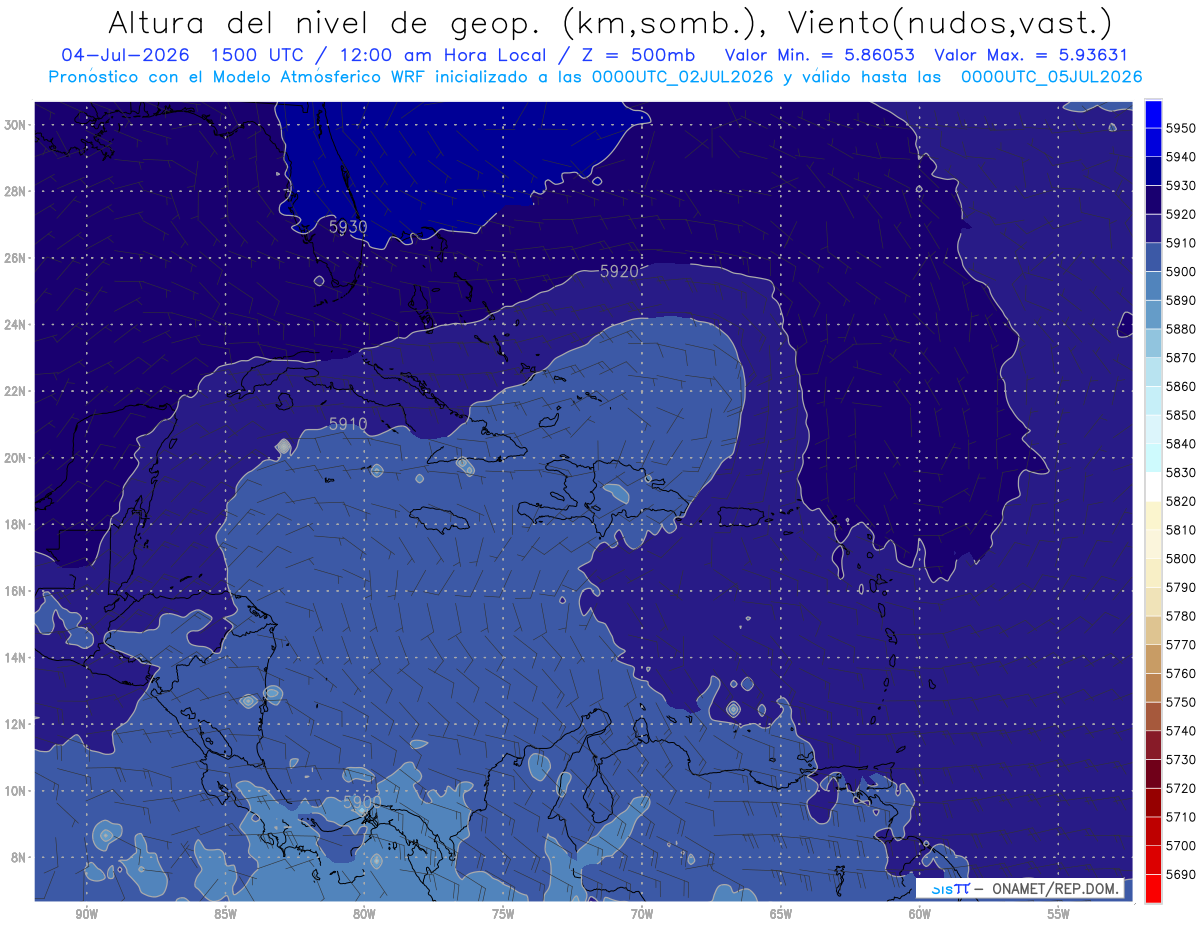Click the 5900 value on the color scale
The image size is (1200, 927).
[1181, 272]
